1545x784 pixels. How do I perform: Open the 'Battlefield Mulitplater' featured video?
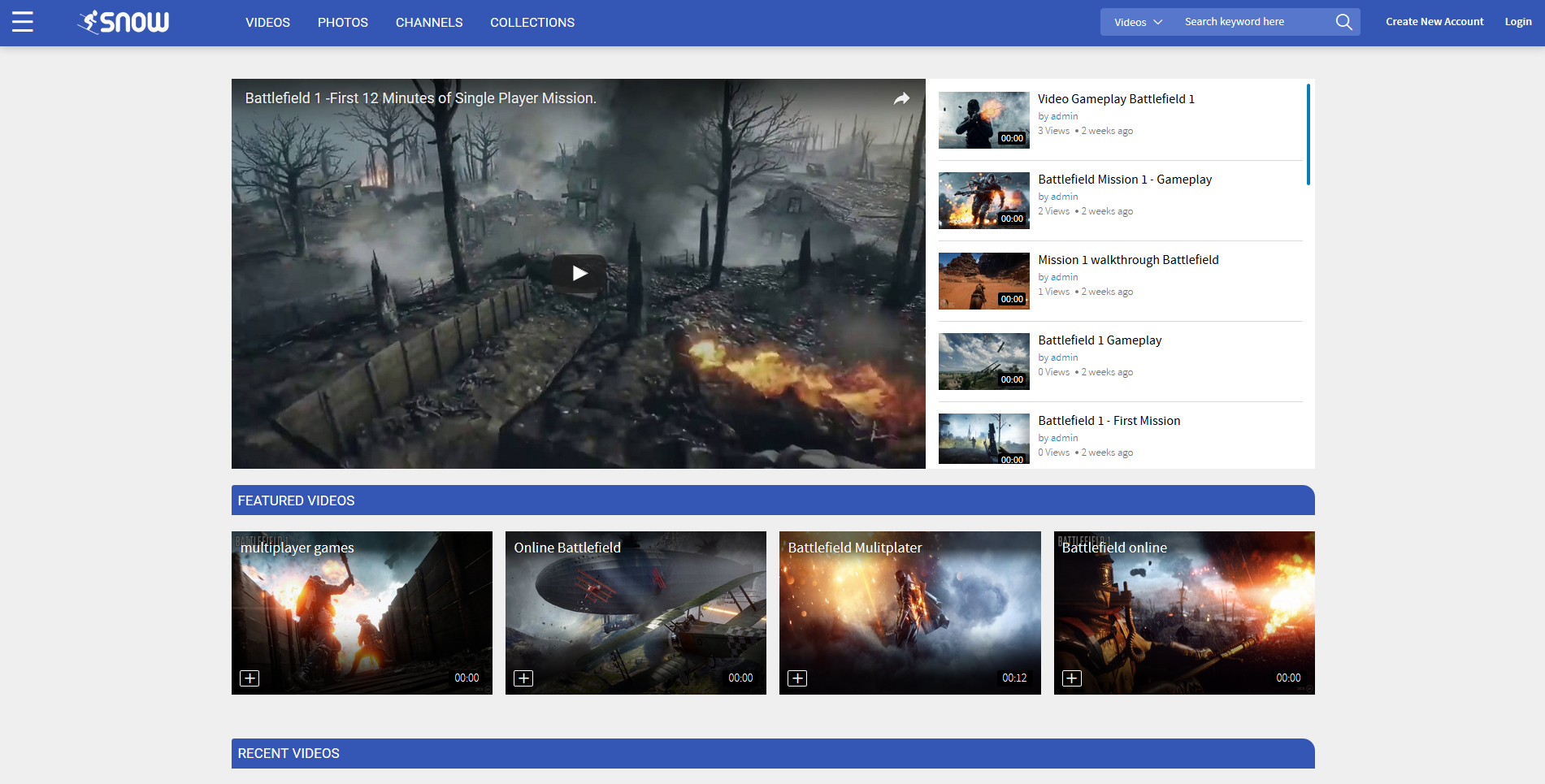pos(910,613)
